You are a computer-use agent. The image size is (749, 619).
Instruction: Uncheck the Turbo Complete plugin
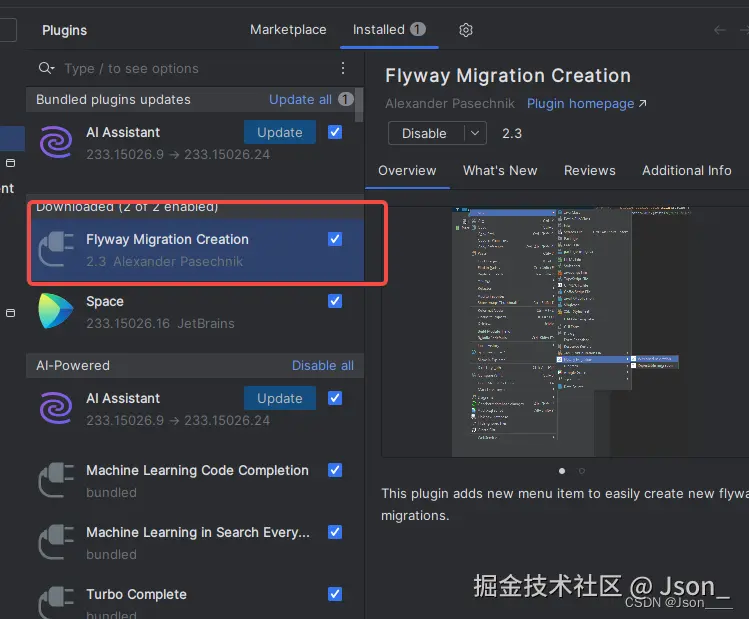[335, 594]
